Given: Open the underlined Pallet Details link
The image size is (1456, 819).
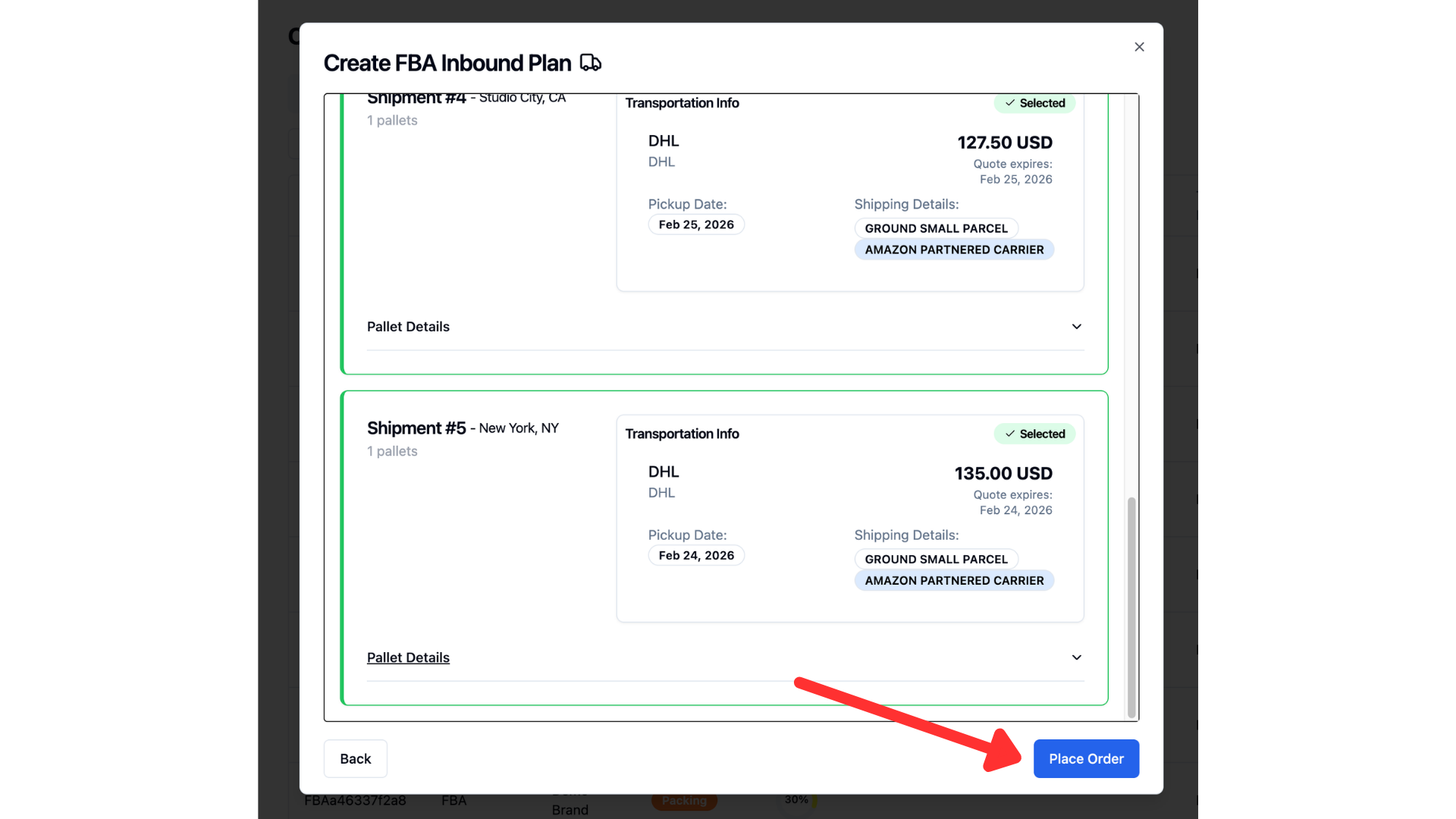Looking at the screenshot, I should [x=408, y=657].
